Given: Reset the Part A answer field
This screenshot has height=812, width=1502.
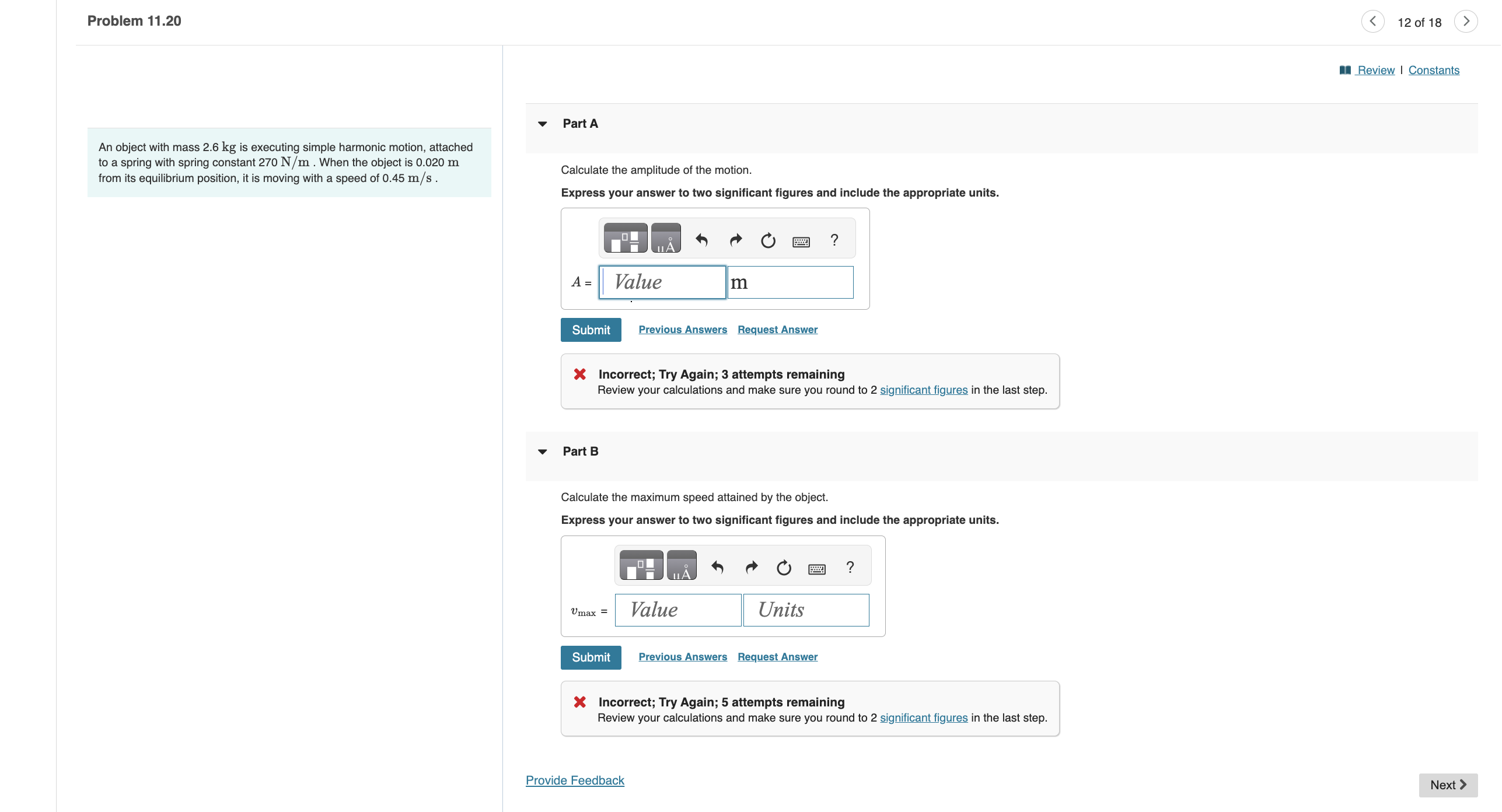Looking at the screenshot, I should click(768, 240).
